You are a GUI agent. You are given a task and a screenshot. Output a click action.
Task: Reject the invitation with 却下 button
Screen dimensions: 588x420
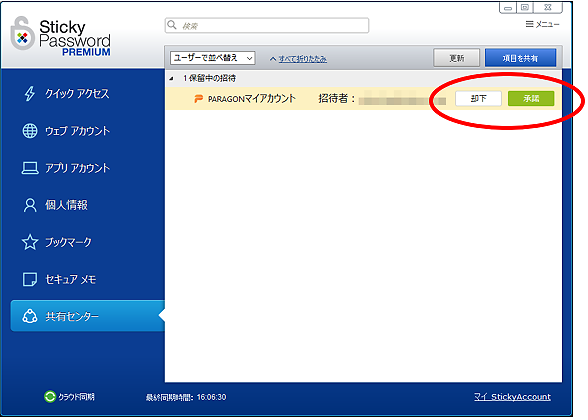coord(478,99)
